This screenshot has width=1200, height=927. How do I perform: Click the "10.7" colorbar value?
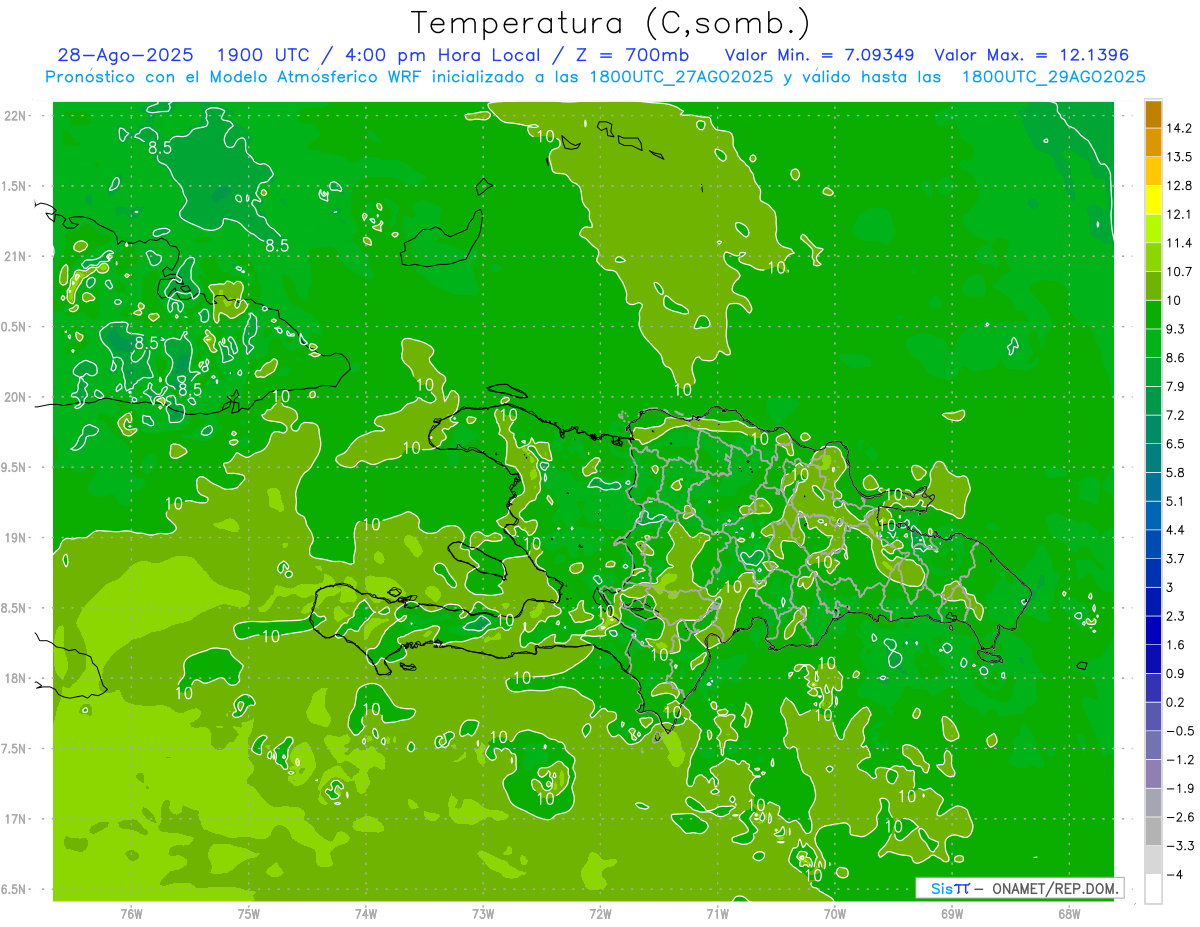click(x=1180, y=272)
